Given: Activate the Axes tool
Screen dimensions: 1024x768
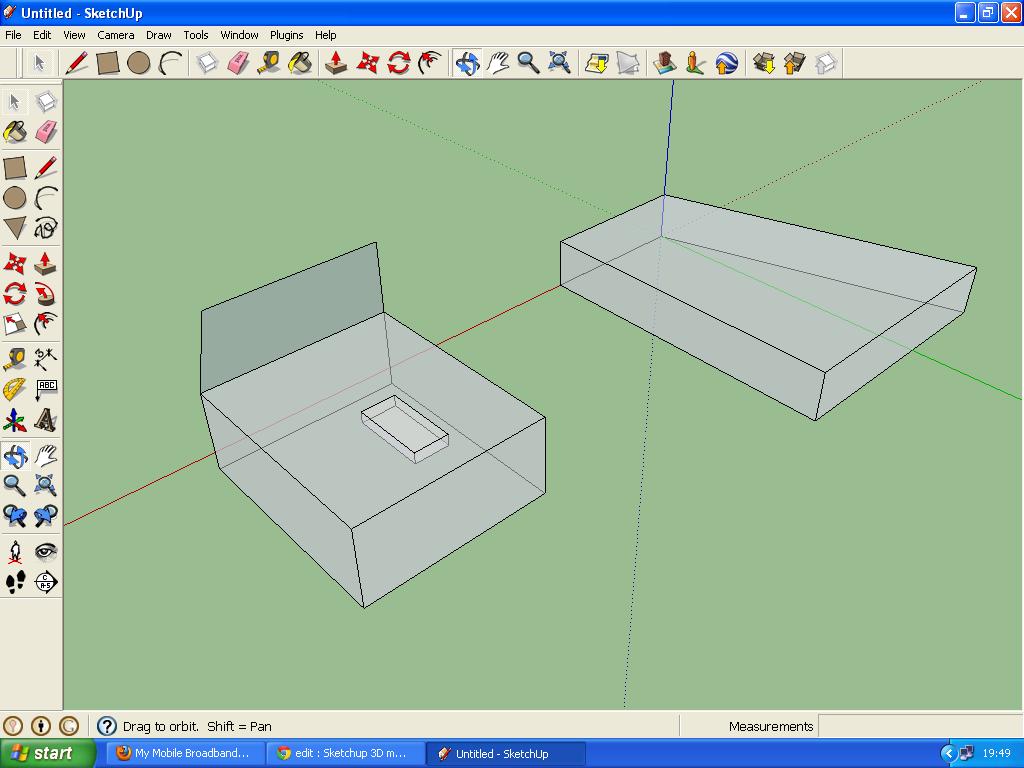Looking at the screenshot, I should point(15,420).
